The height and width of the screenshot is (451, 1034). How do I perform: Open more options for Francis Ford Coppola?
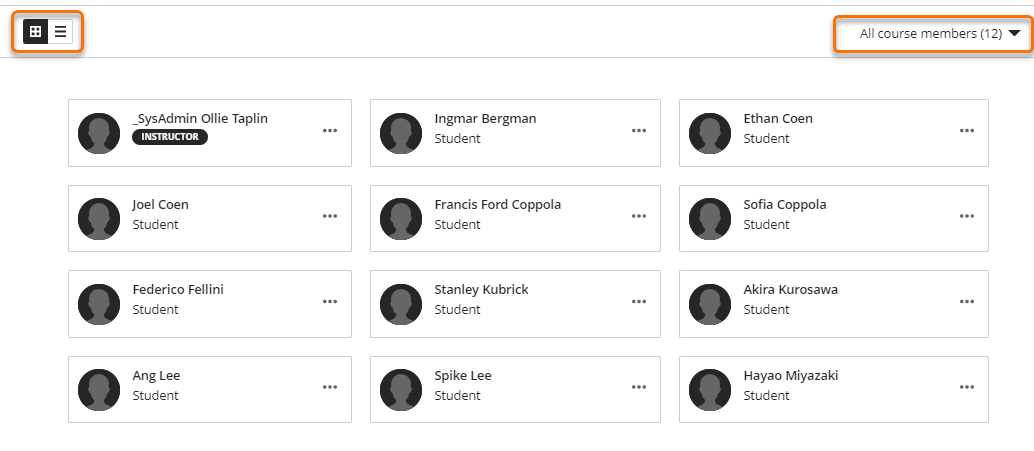click(639, 216)
